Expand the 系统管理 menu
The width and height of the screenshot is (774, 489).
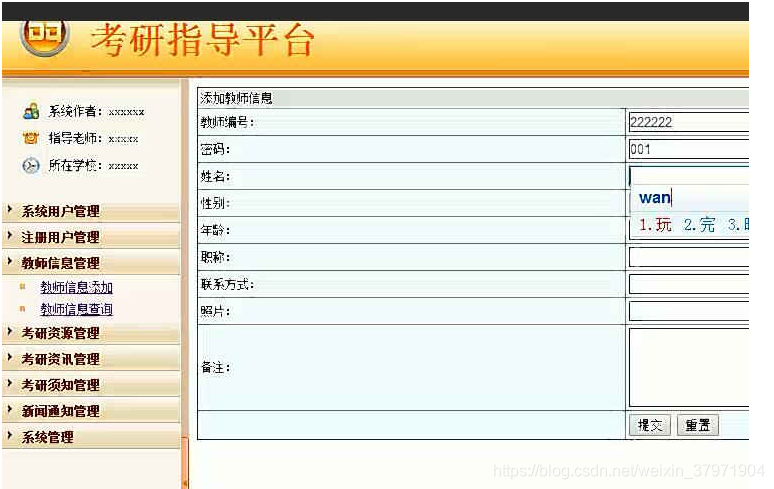coord(91,437)
